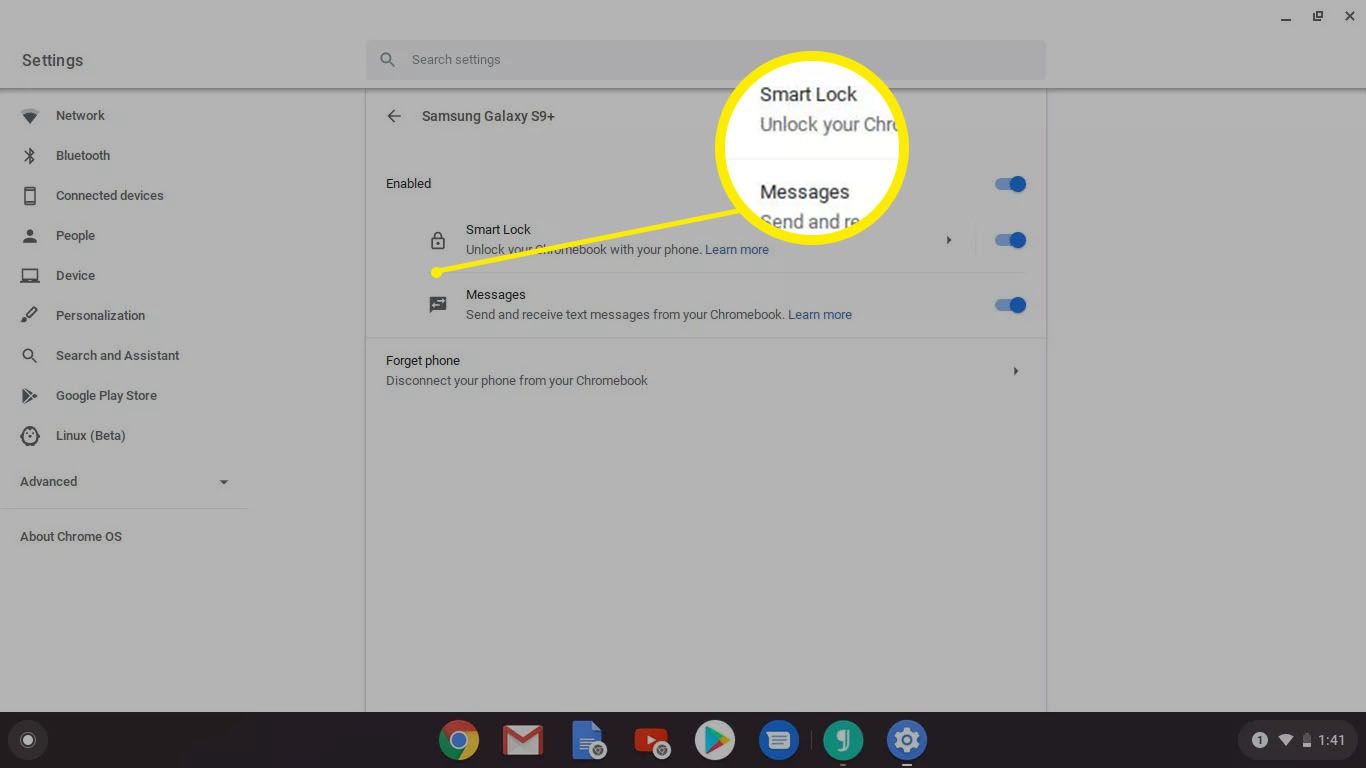1366x768 pixels.
Task: Click the Device laptop icon
Action: 30,276
